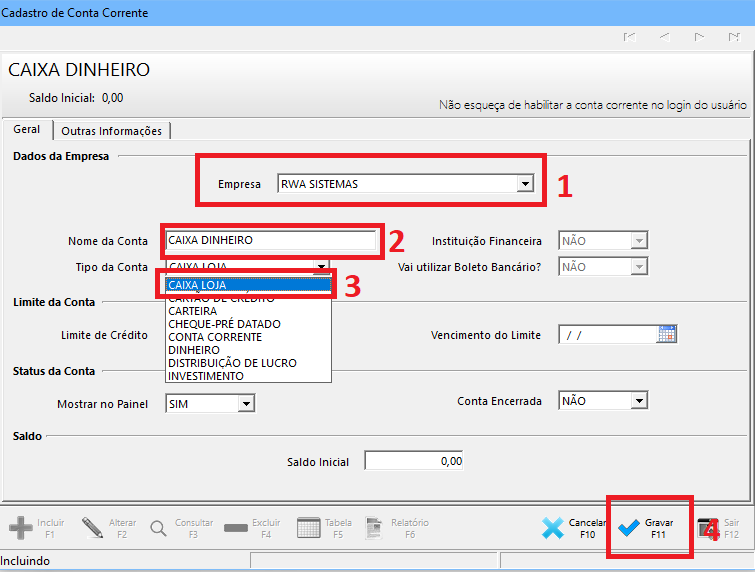
Task: Pick DISTRIBUIÇÃO DE LUCRO option
Action: tap(248, 363)
